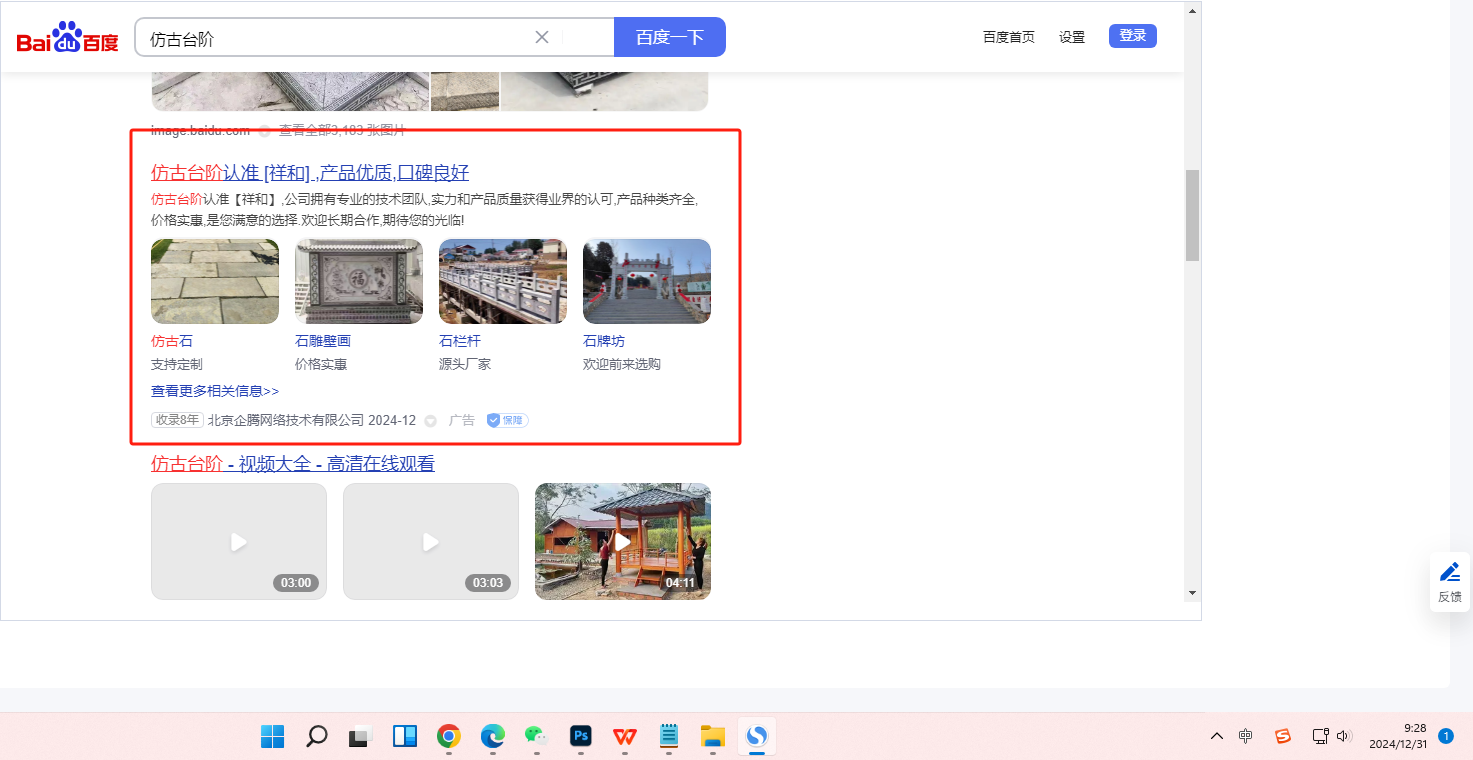1473x760 pixels.
Task: Open Microsoft Edge from the taskbar
Action: [493, 736]
